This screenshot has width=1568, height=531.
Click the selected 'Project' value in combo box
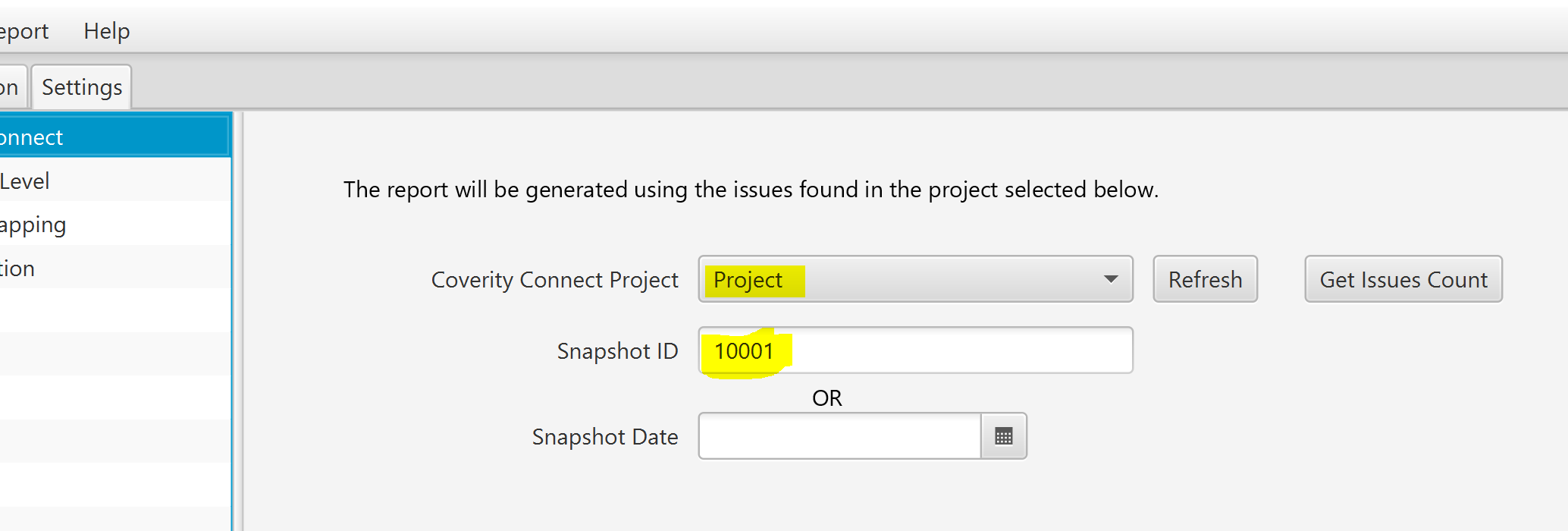[x=748, y=280]
